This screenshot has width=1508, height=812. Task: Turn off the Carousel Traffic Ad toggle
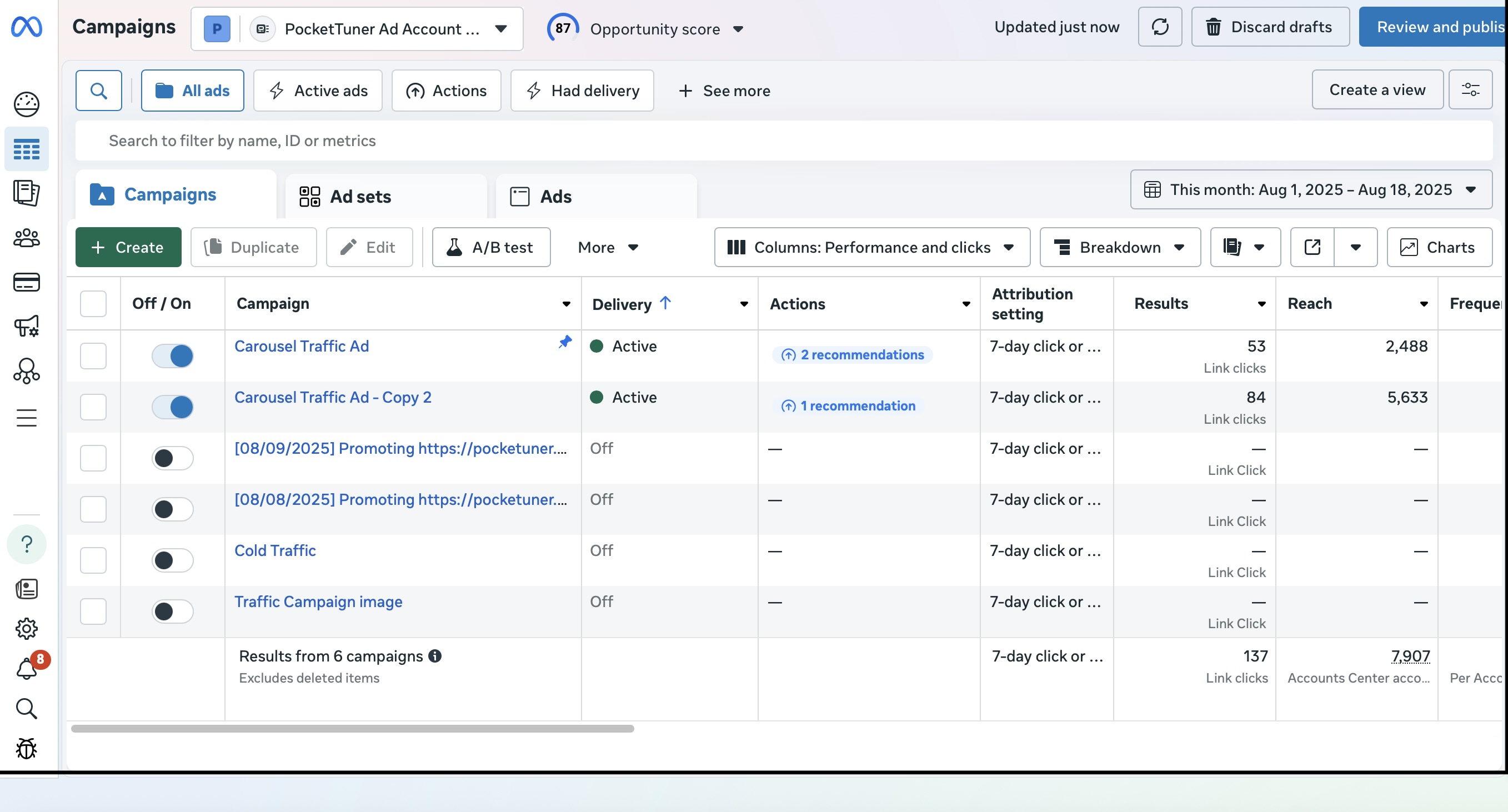click(x=173, y=355)
